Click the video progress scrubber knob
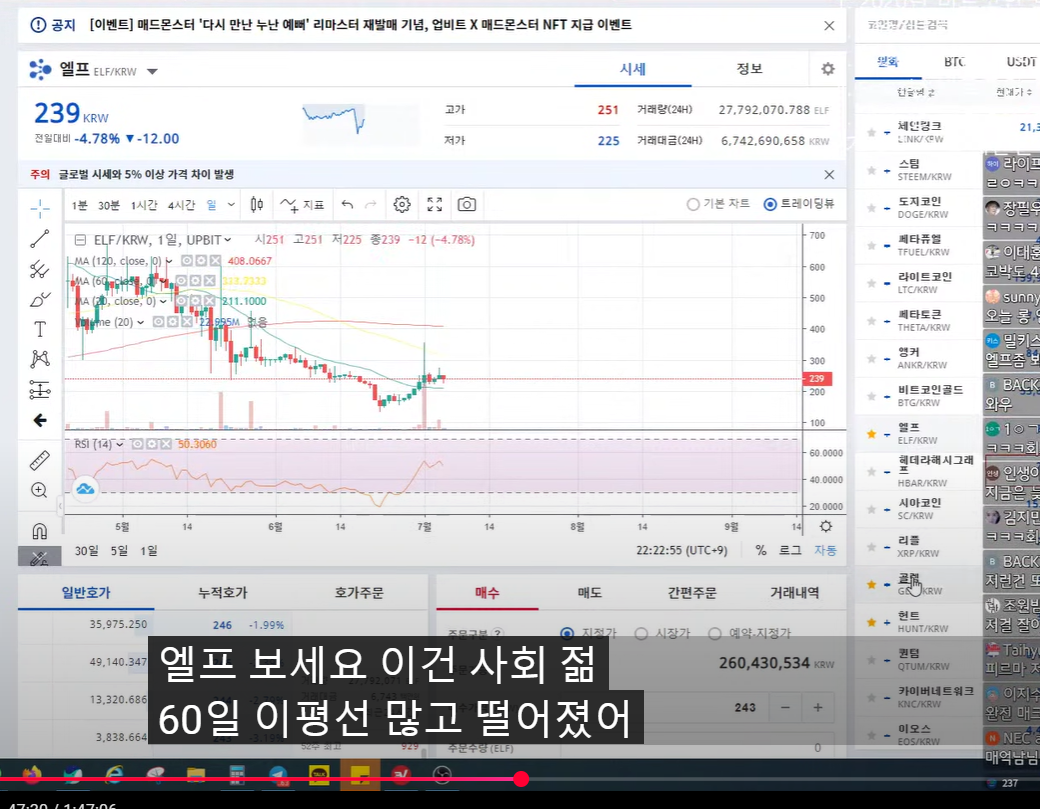The width and height of the screenshot is (1040, 809). click(521, 779)
